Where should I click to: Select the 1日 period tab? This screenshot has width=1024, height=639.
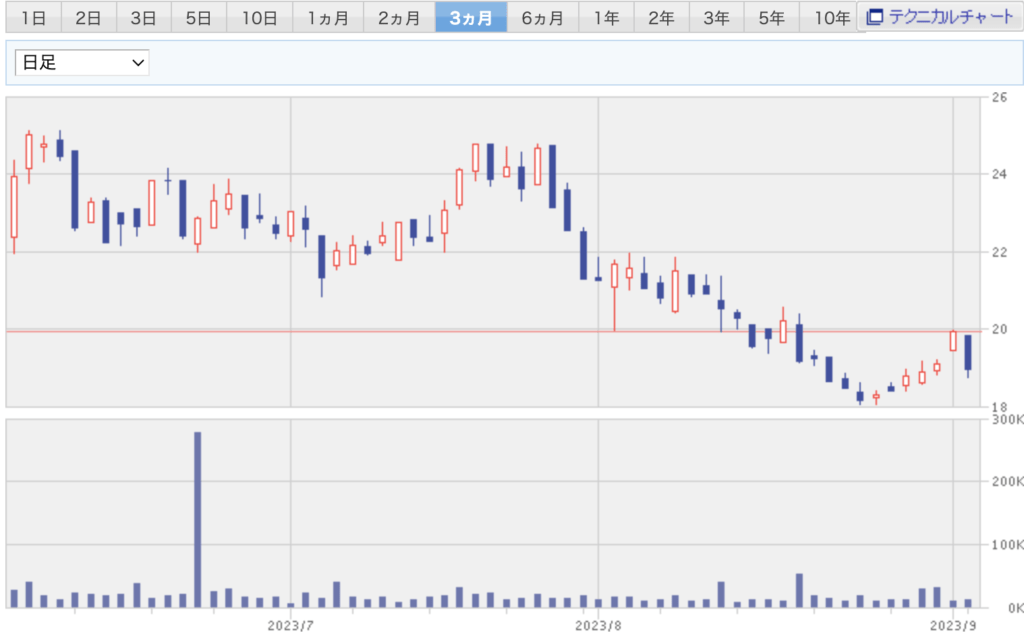coord(33,17)
